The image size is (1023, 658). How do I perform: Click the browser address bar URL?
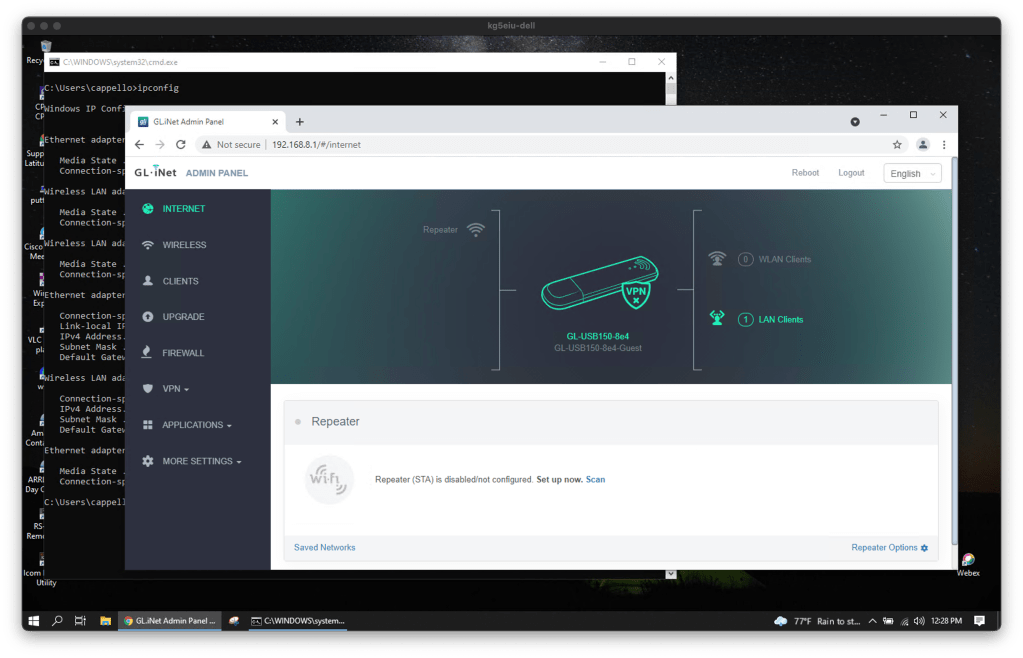pos(316,145)
